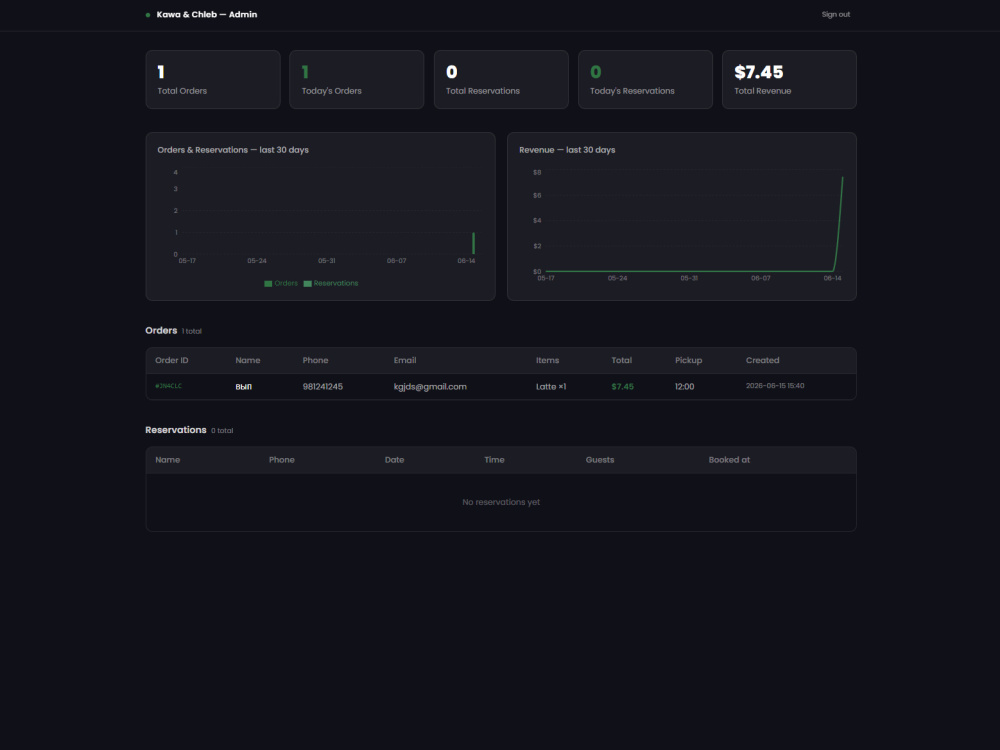Screen dimensions: 1000x750
Task: Click the Kawa & Chleb — Admin title
Action: (207, 14)
